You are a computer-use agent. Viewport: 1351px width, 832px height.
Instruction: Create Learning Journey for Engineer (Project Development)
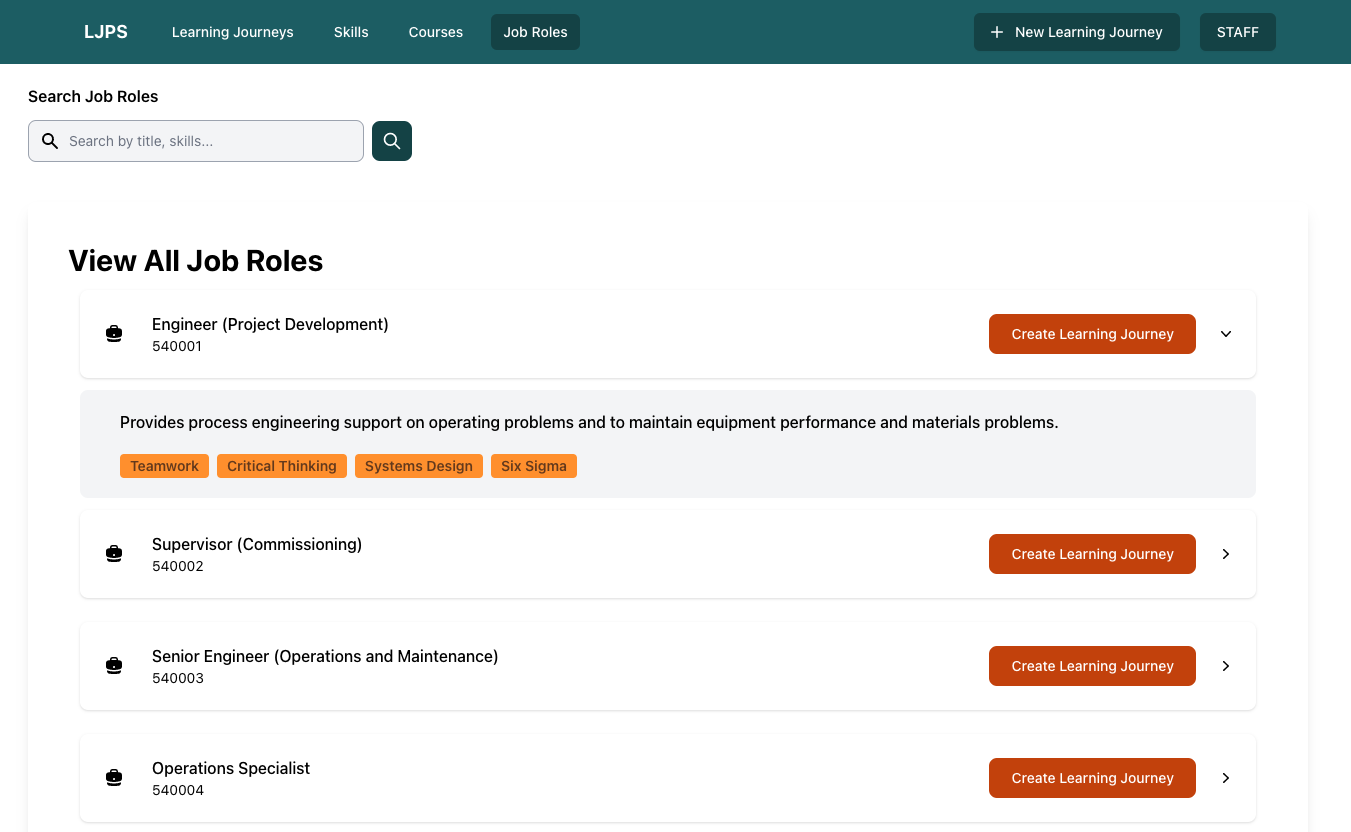pyautogui.click(x=1092, y=334)
